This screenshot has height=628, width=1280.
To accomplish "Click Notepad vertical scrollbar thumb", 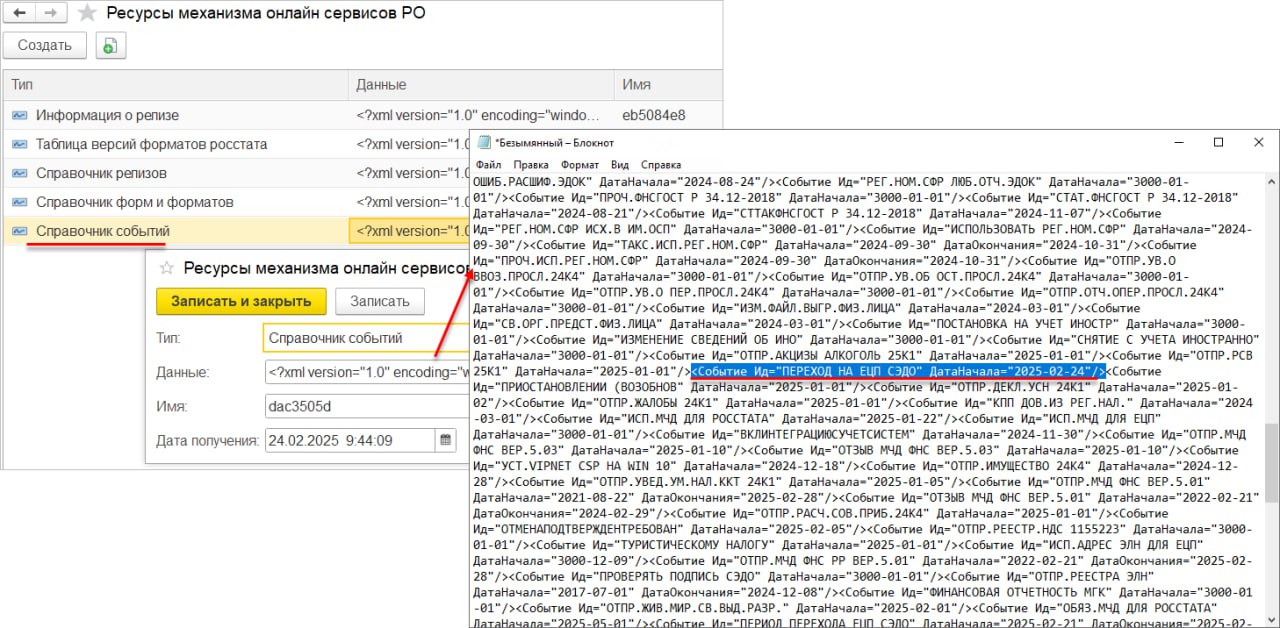I will 1271,463.
